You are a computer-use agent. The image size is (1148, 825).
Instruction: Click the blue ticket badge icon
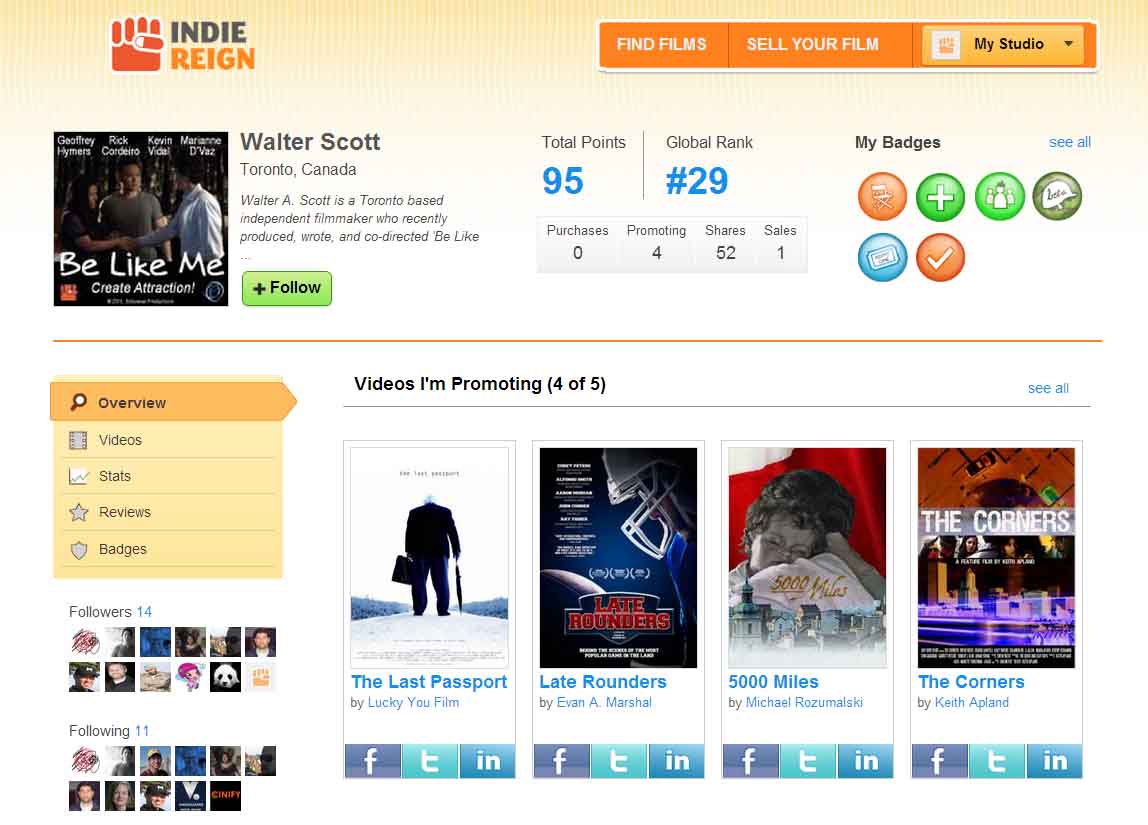[882, 257]
